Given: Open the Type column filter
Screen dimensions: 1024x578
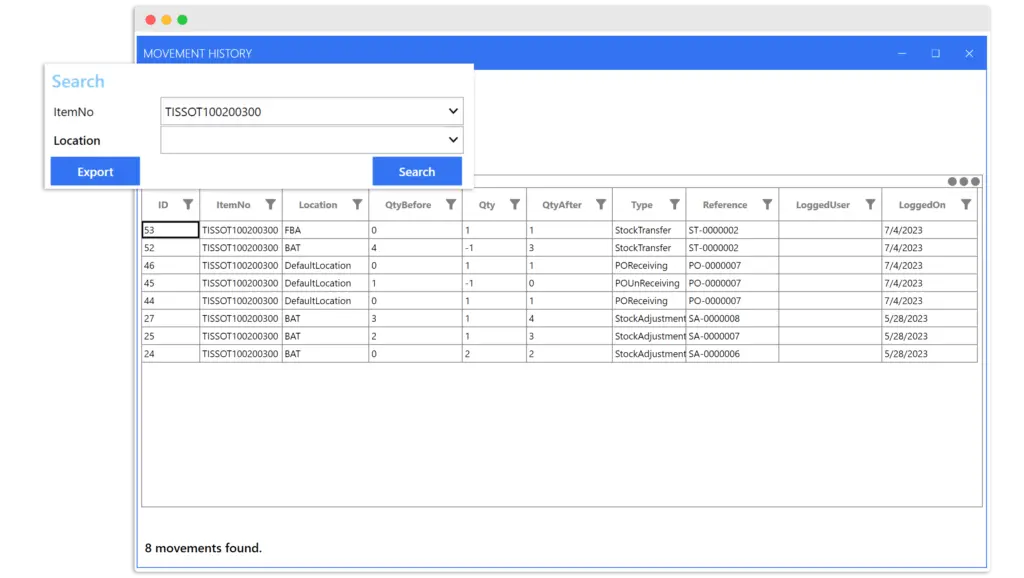Looking at the screenshot, I should pyautogui.click(x=675, y=204).
